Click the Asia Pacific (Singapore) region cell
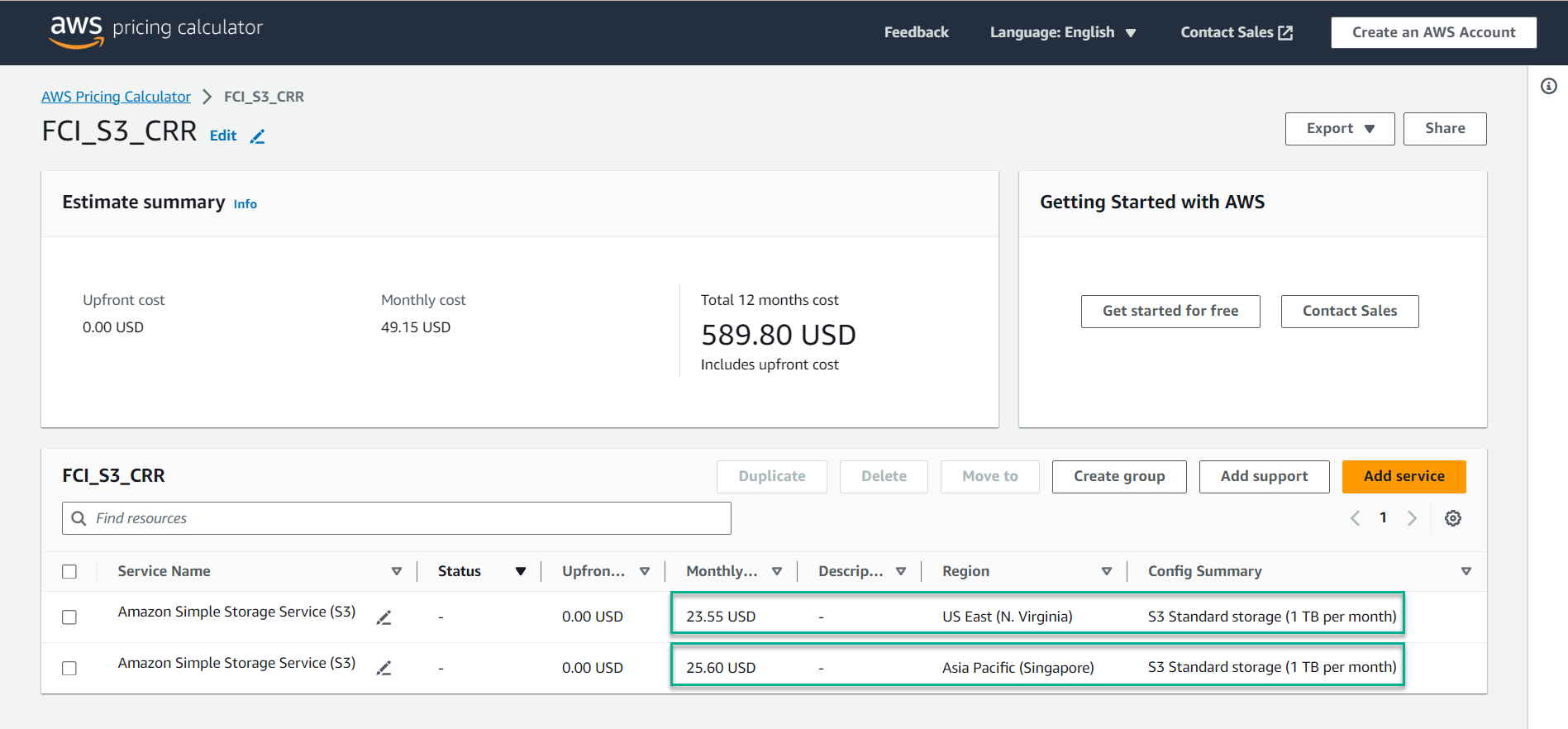 pos(1018,668)
